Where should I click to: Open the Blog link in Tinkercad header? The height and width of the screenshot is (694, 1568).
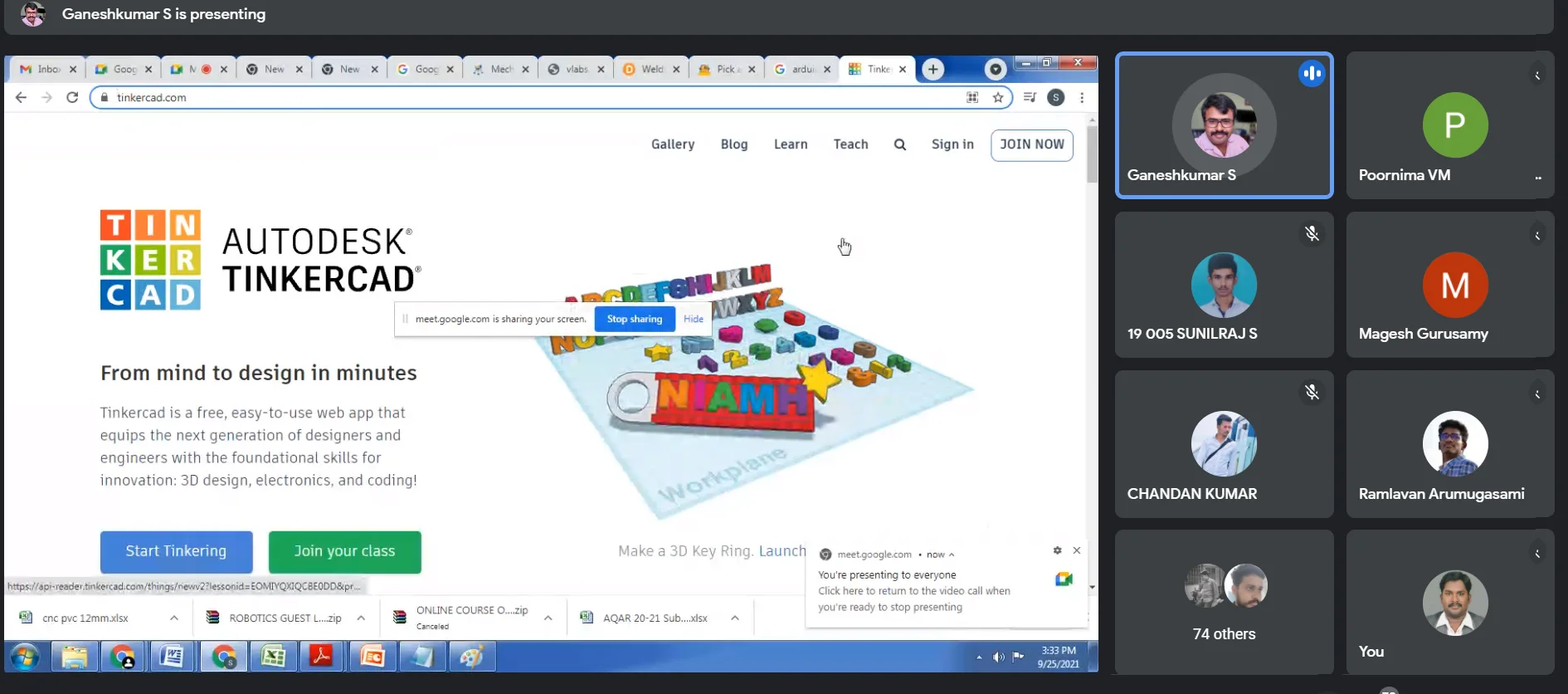click(x=734, y=144)
